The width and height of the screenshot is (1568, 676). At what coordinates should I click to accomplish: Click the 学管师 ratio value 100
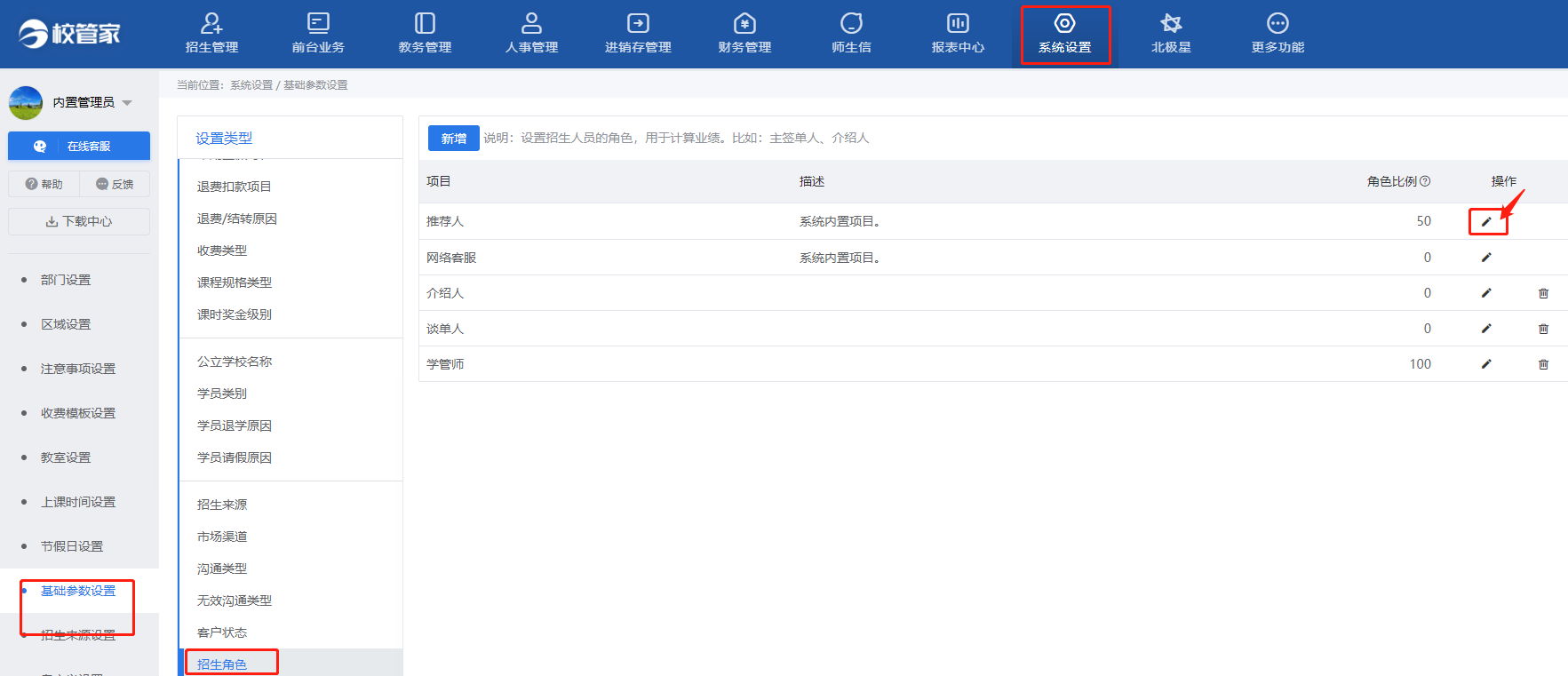(1420, 364)
